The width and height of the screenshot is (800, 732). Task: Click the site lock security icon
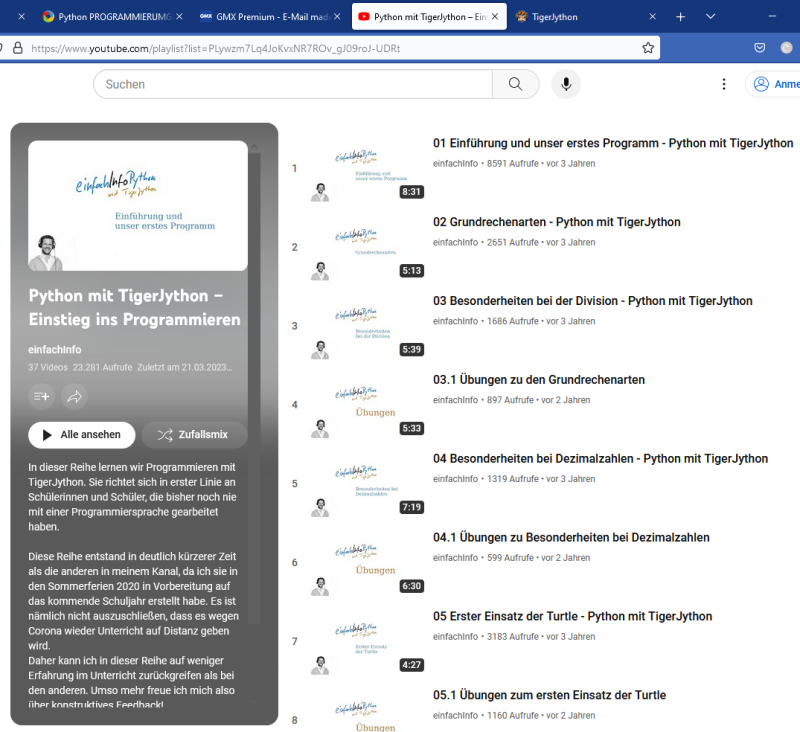(x=18, y=48)
